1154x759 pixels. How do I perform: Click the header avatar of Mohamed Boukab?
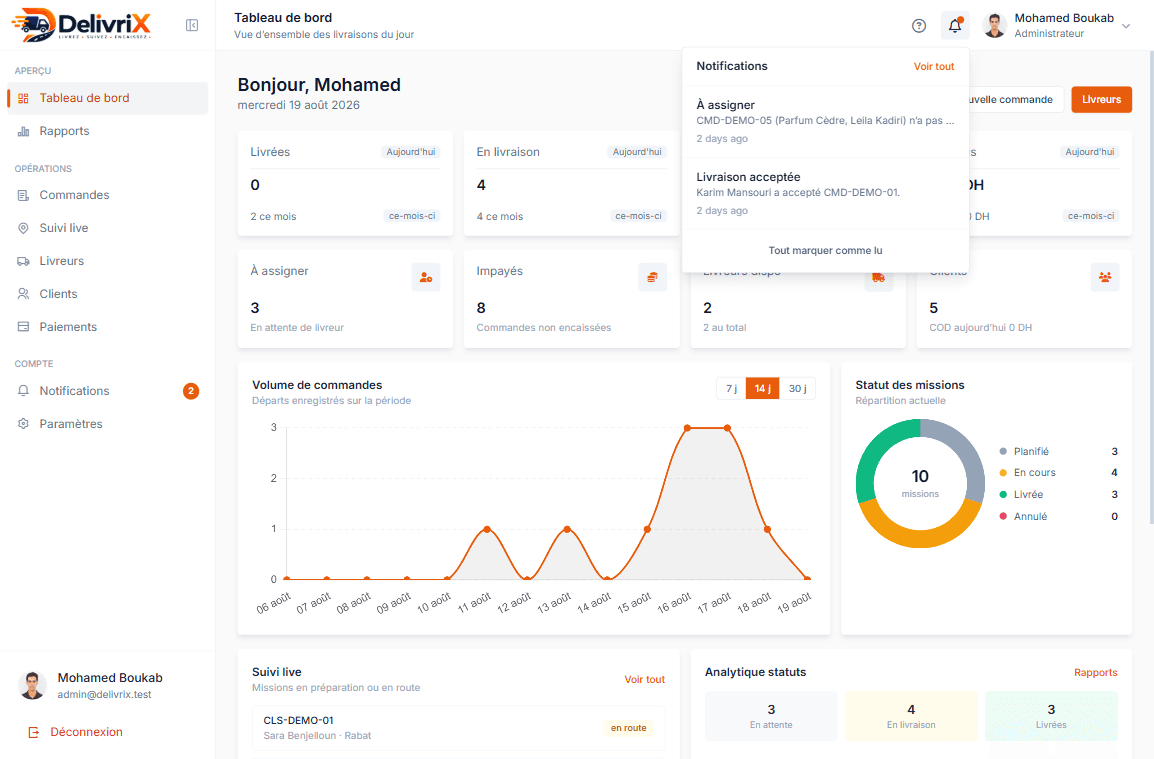994,26
